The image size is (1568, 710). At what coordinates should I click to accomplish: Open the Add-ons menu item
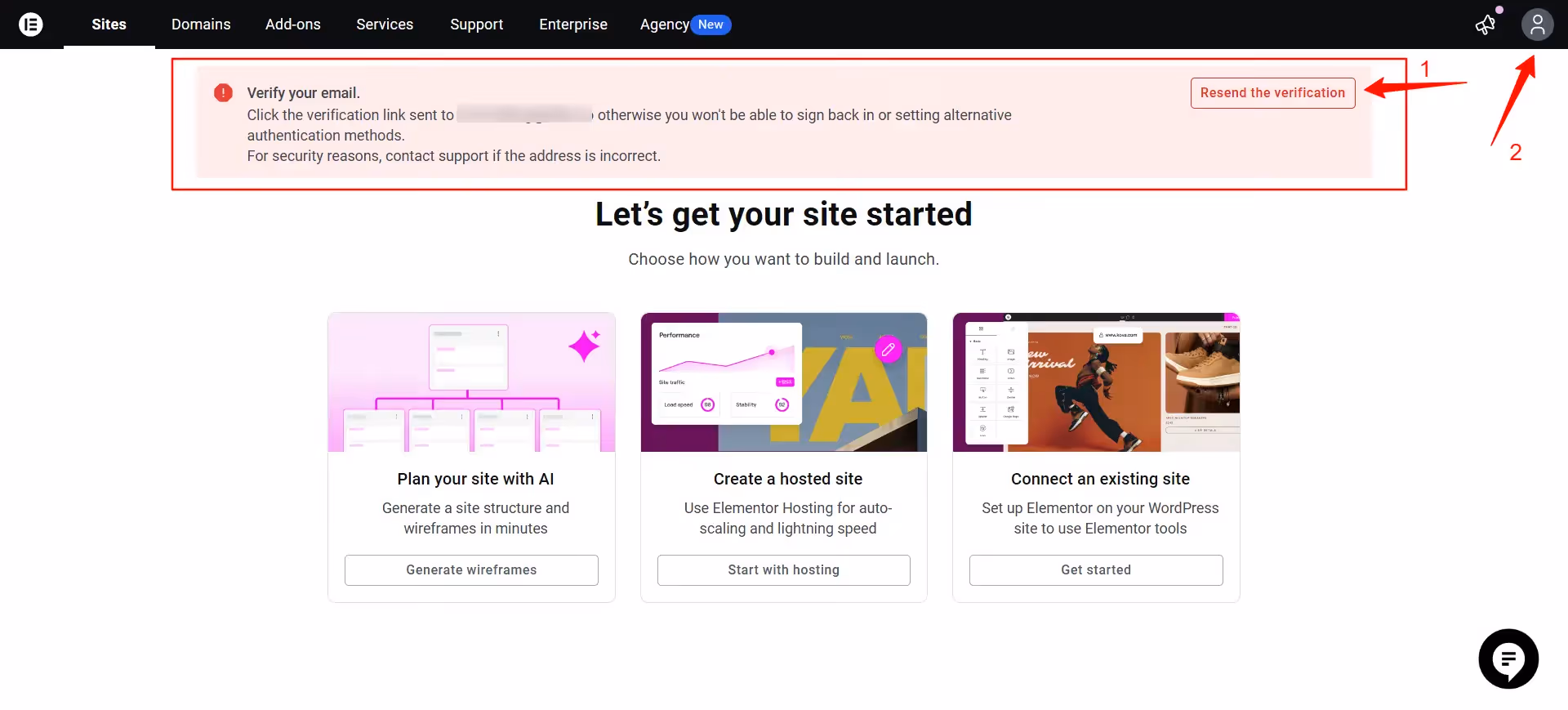point(293,25)
